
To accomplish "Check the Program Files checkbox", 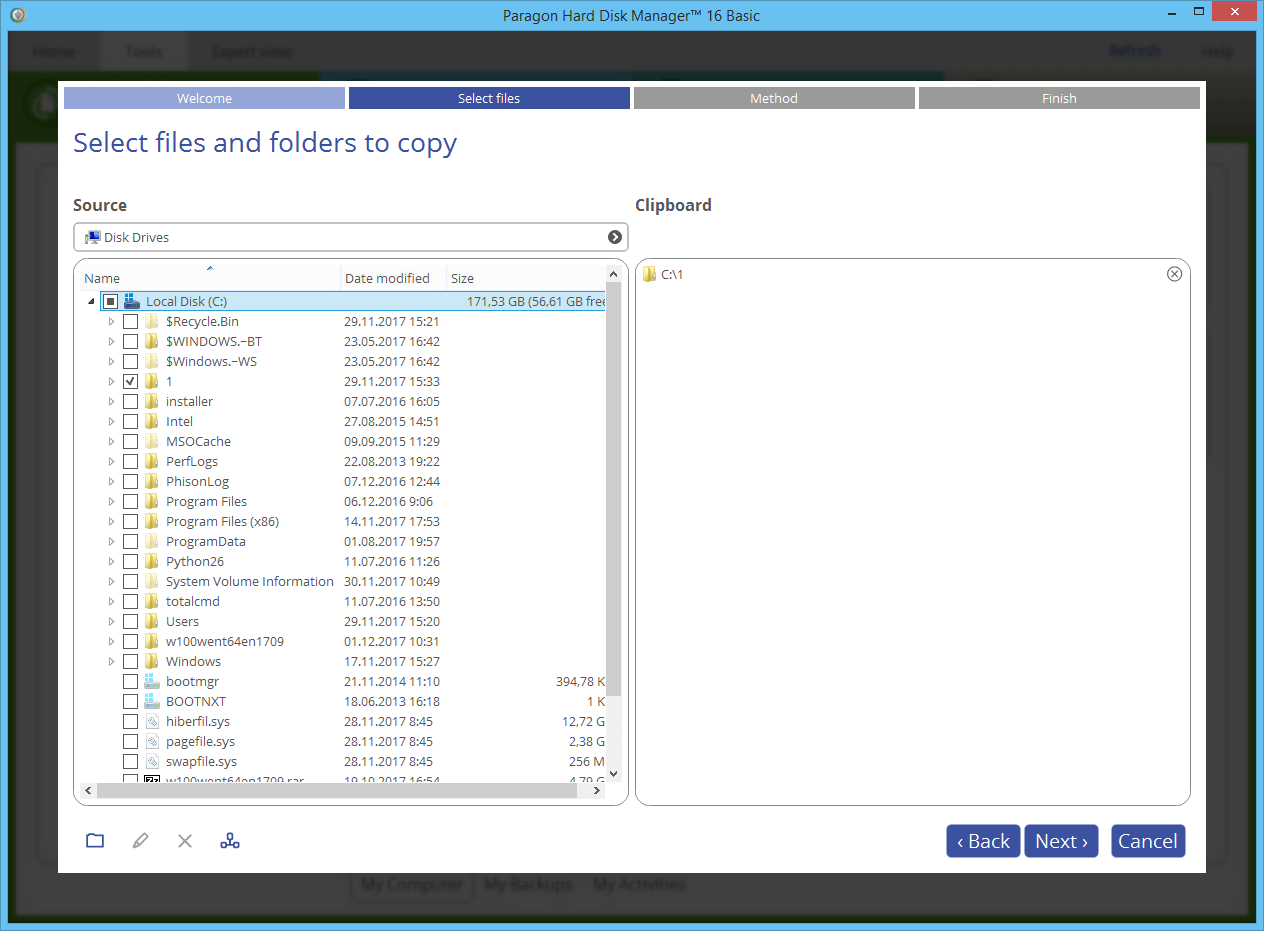I will pos(131,501).
